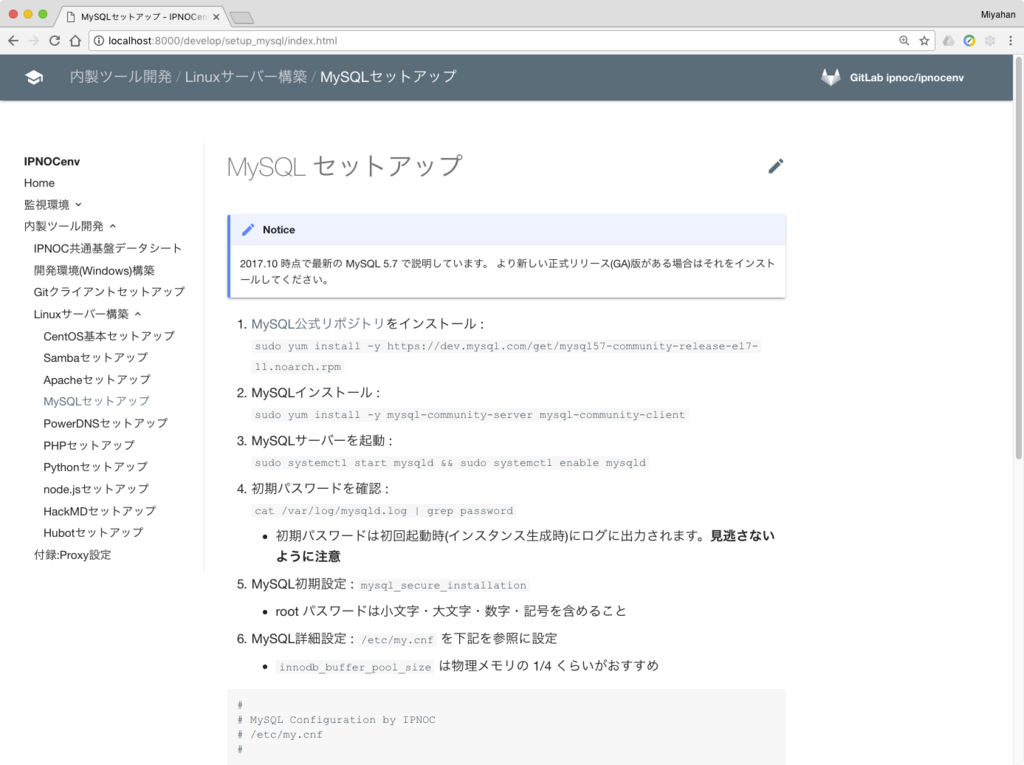
Task: Open 付録:Proxy設定 page
Action: (72, 555)
